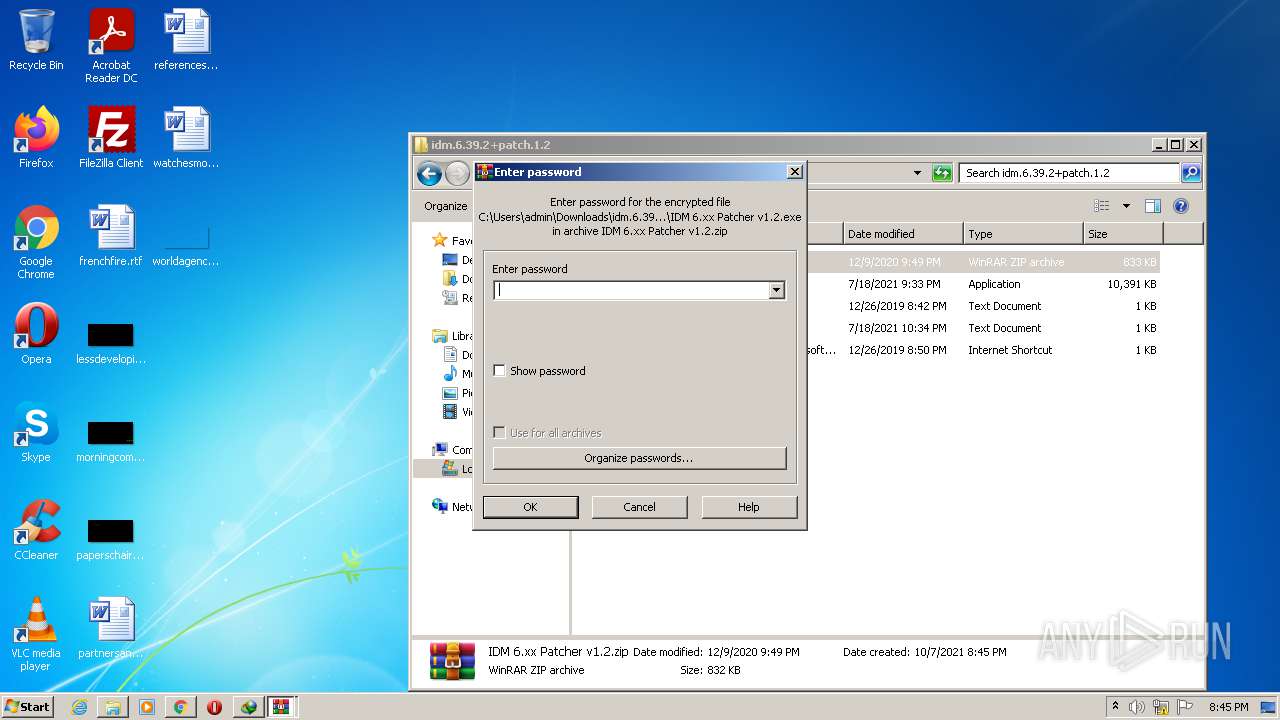The height and width of the screenshot is (720, 1280).
Task: Select the watchesmo Word document on the desktop
Action: tap(186, 138)
